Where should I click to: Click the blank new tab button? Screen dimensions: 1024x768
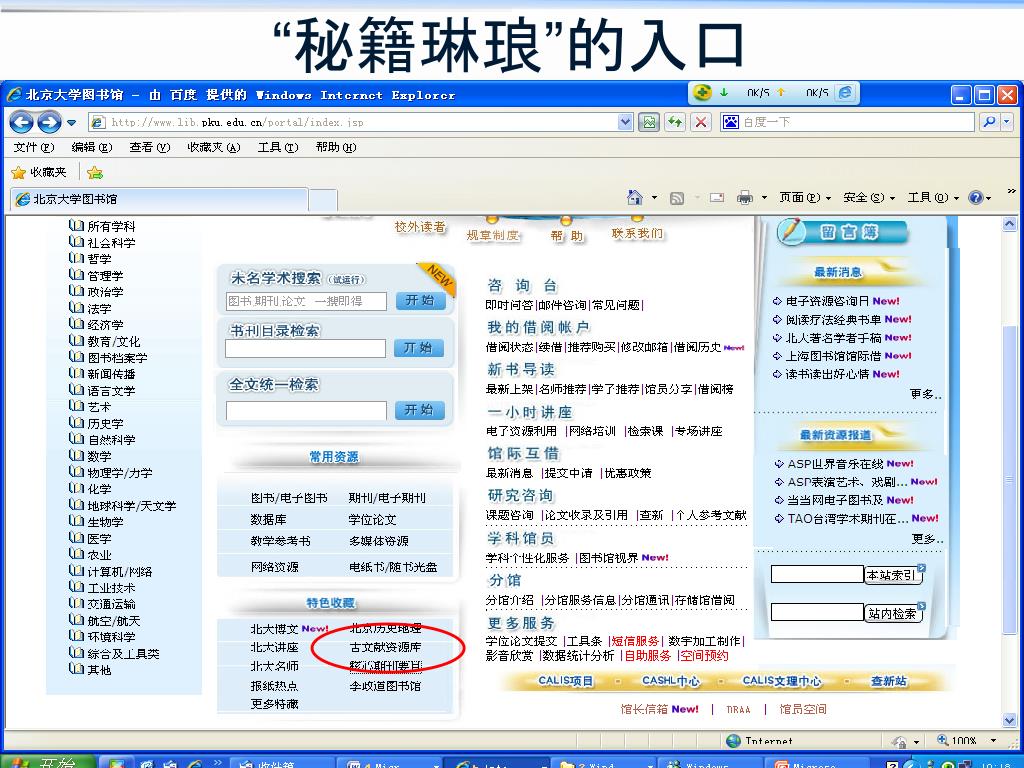point(323,199)
